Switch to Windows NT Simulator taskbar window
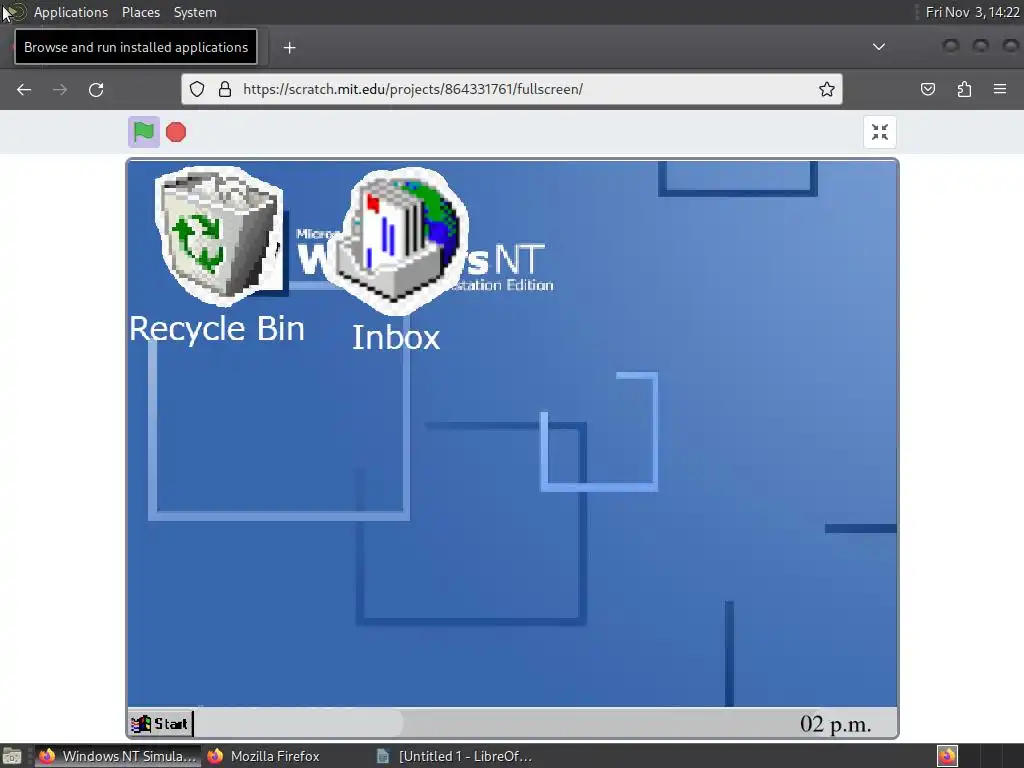 (118, 756)
